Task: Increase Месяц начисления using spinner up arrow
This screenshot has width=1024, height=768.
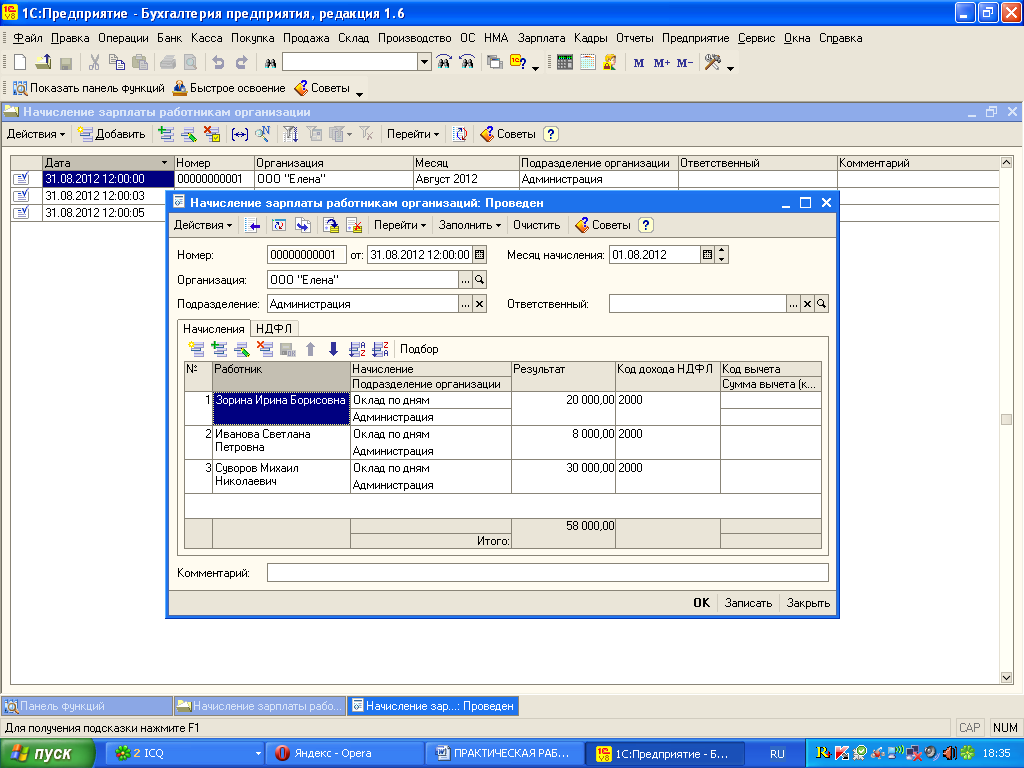Action: point(723,251)
